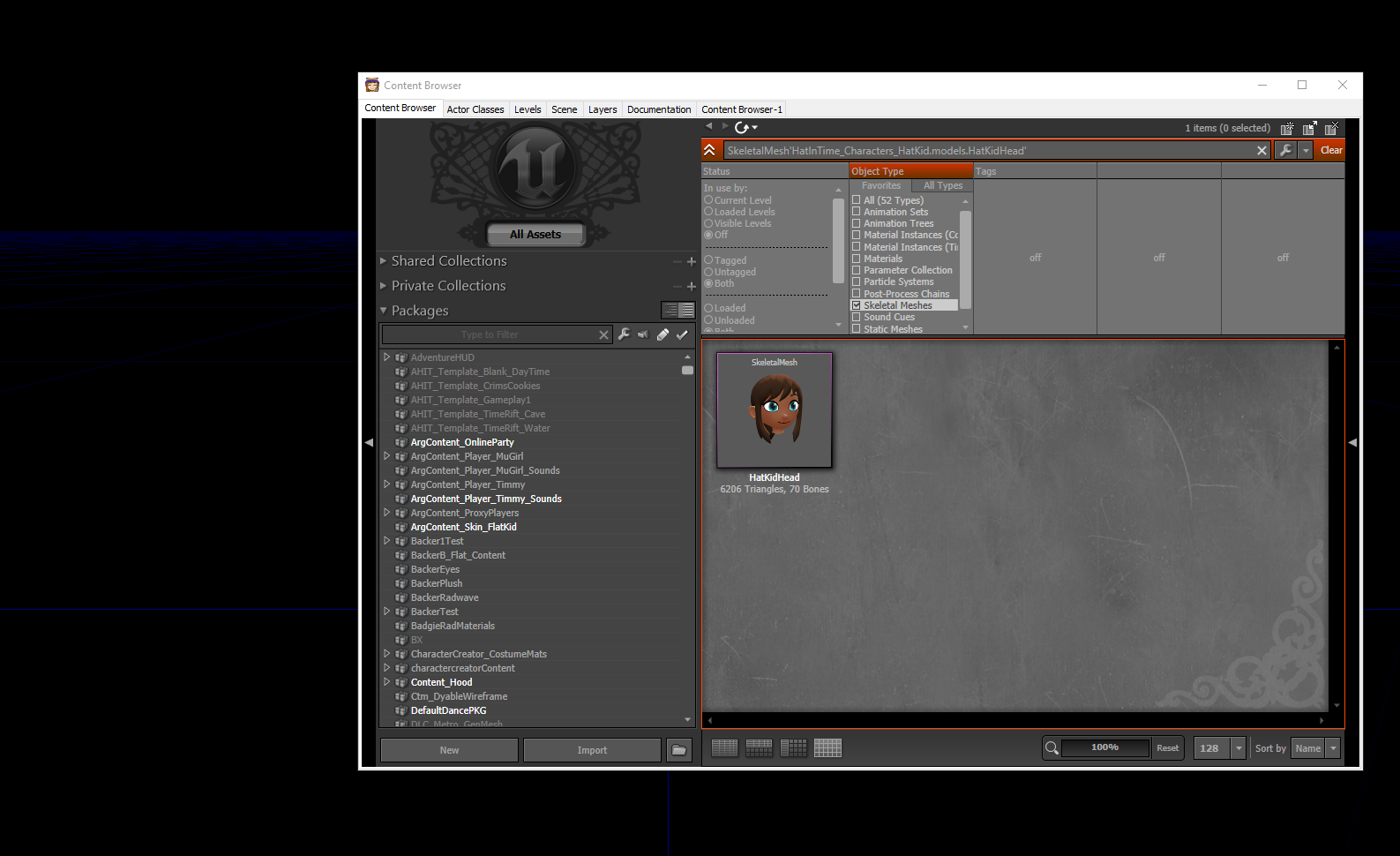Viewport: 1400px width, 856px height.
Task: Remove a Shared Collection with minus
Action: [678, 261]
